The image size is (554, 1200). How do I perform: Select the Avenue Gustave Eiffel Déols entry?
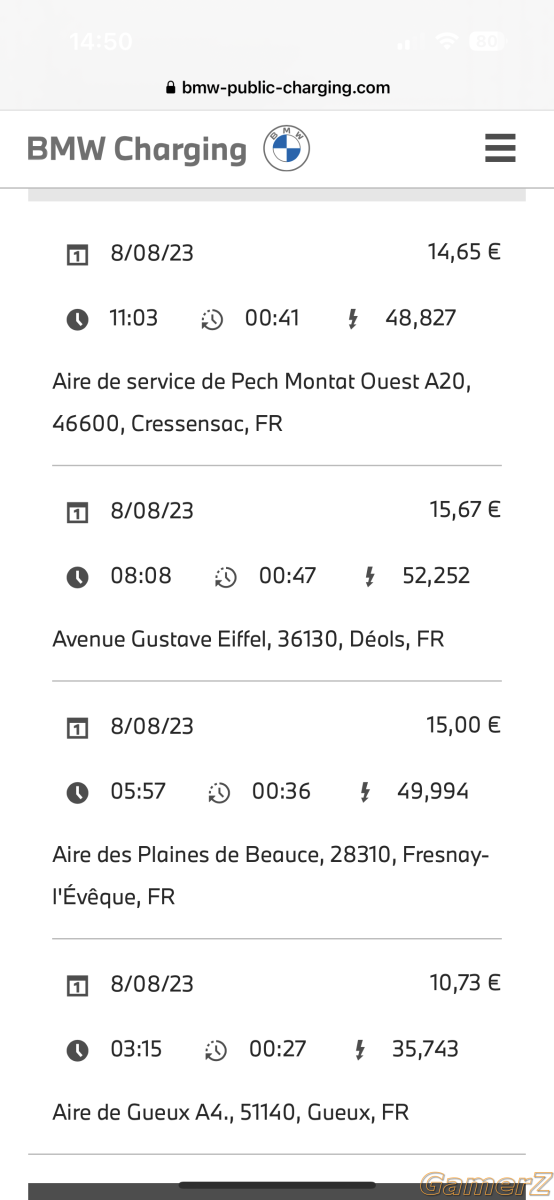(277, 574)
